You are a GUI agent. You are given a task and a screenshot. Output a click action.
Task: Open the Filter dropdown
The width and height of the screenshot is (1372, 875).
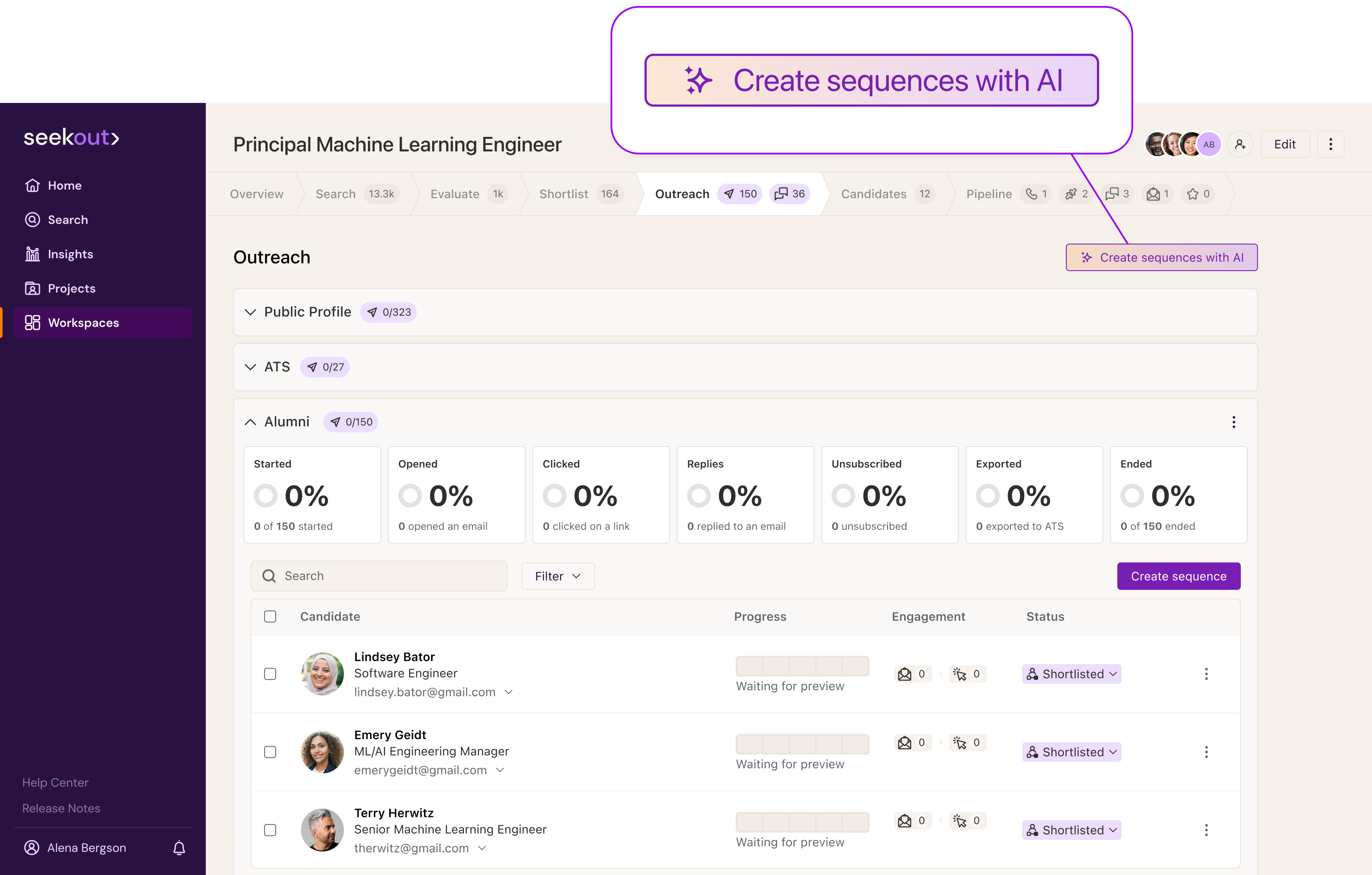558,576
